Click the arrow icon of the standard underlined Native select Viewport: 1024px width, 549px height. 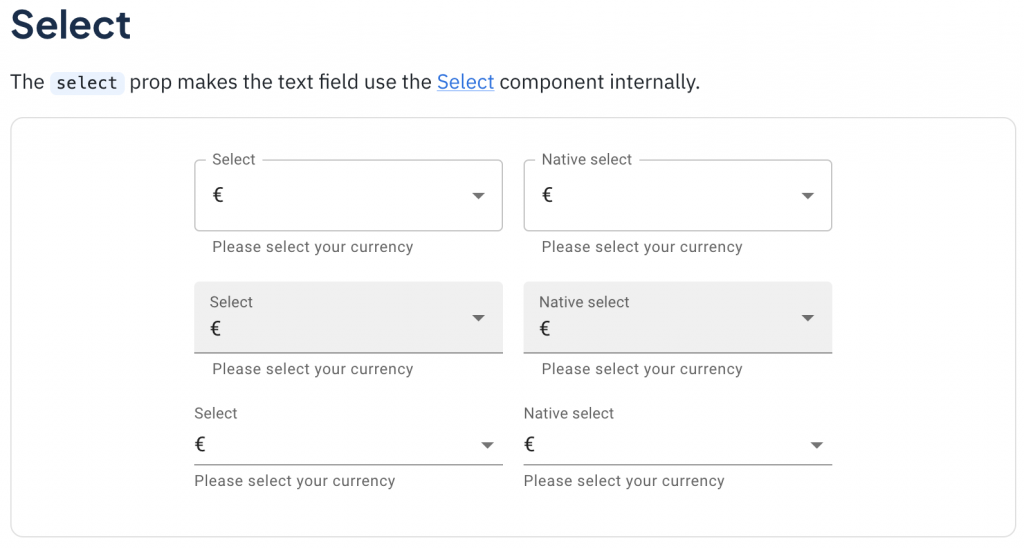(816, 445)
